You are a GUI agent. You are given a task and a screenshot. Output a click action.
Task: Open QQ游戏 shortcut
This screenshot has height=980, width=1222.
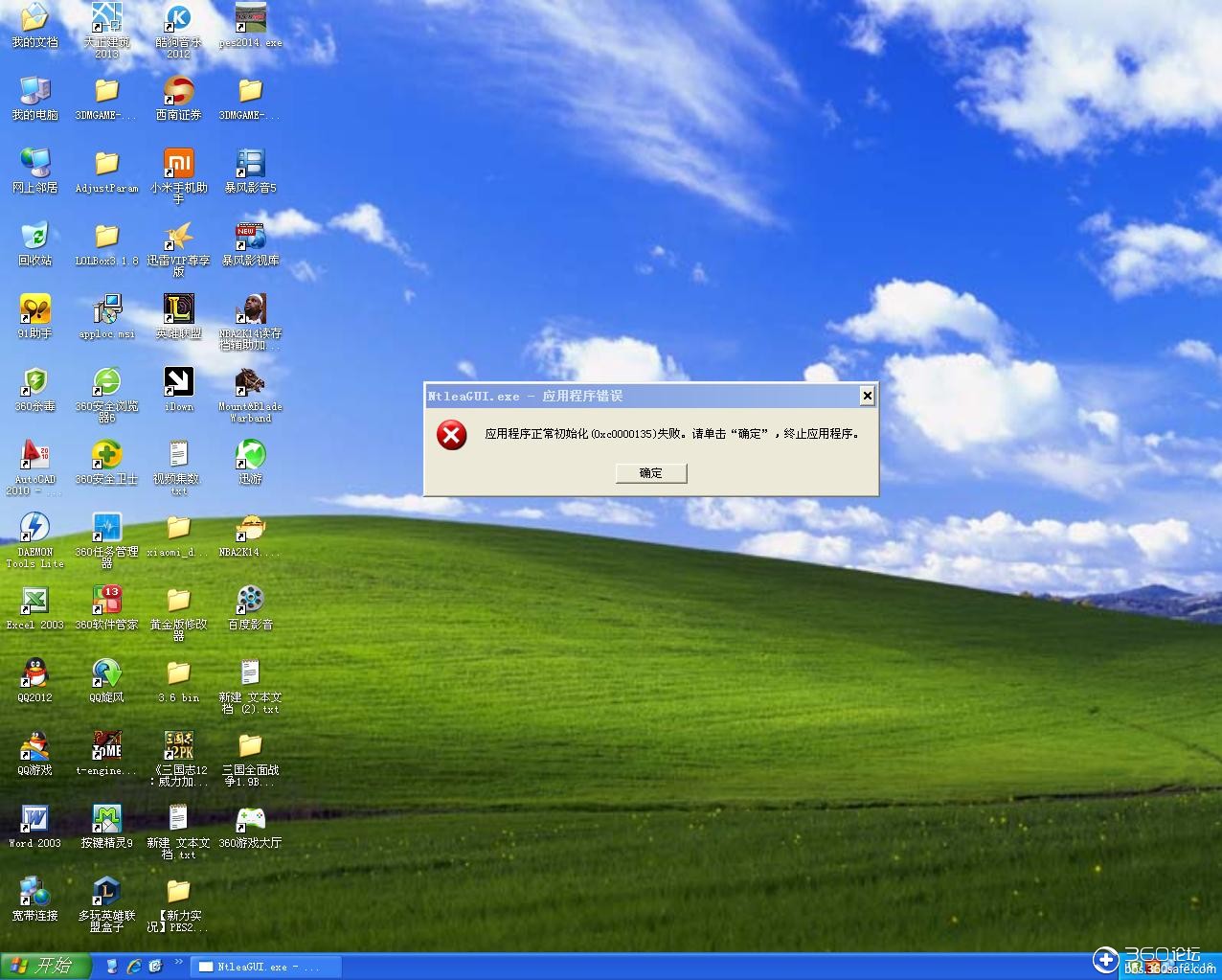(x=34, y=753)
